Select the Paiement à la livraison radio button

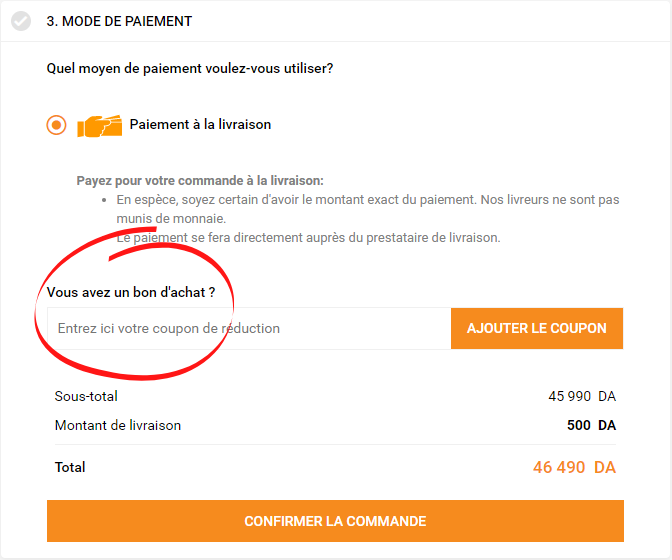point(56,125)
